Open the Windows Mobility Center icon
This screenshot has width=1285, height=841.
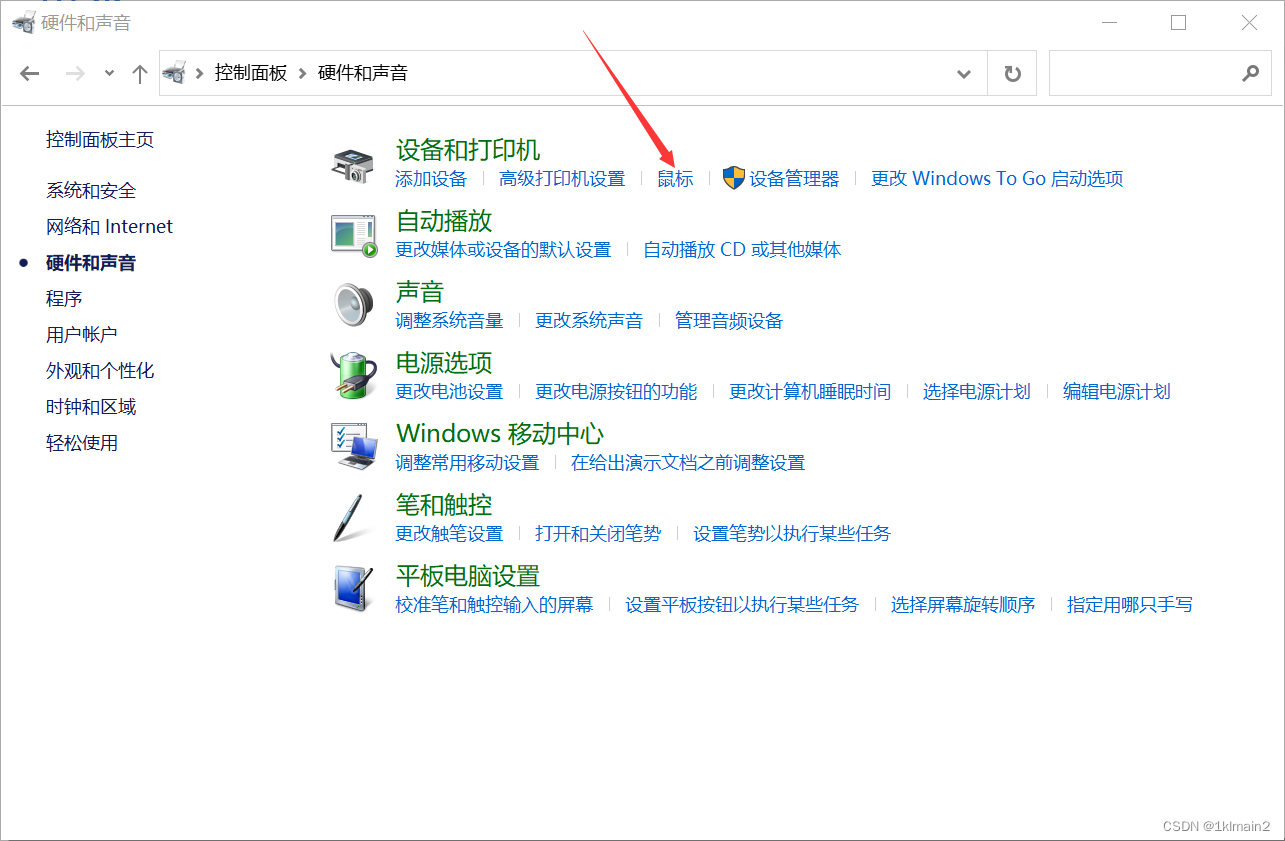pos(355,447)
